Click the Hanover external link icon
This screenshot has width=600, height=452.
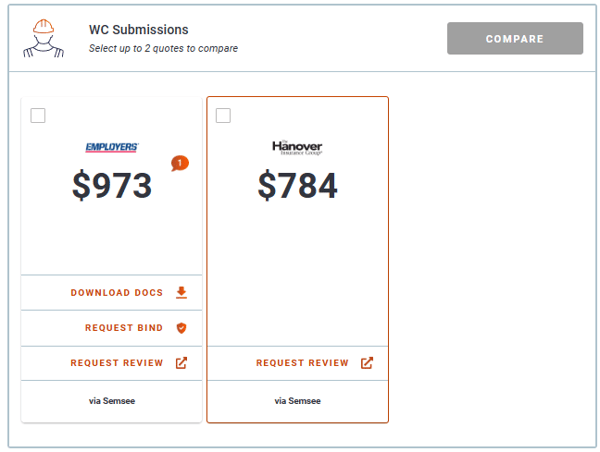(x=367, y=363)
